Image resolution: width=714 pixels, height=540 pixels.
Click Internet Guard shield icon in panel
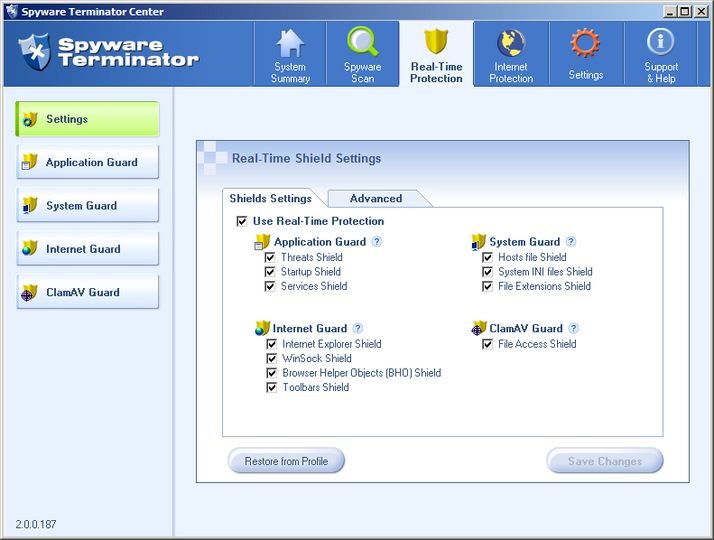(262, 328)
